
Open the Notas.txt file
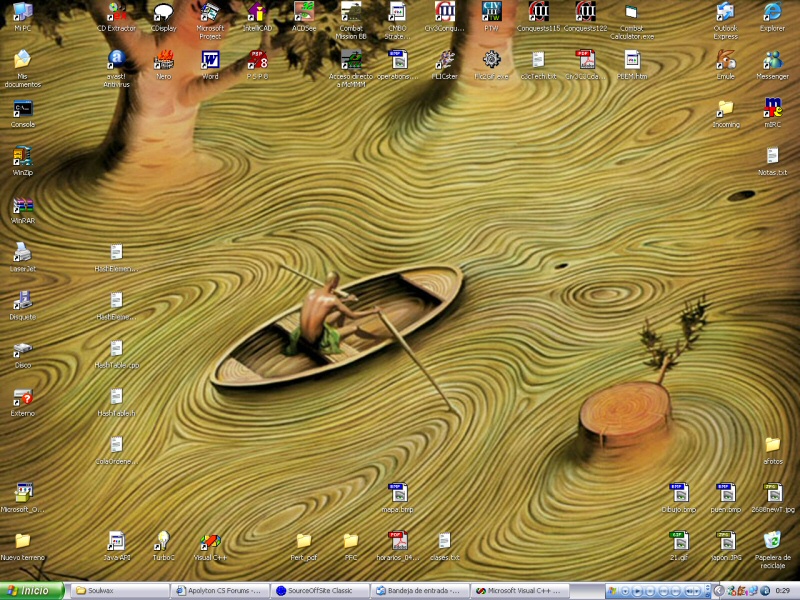click(x=772, y=156)
